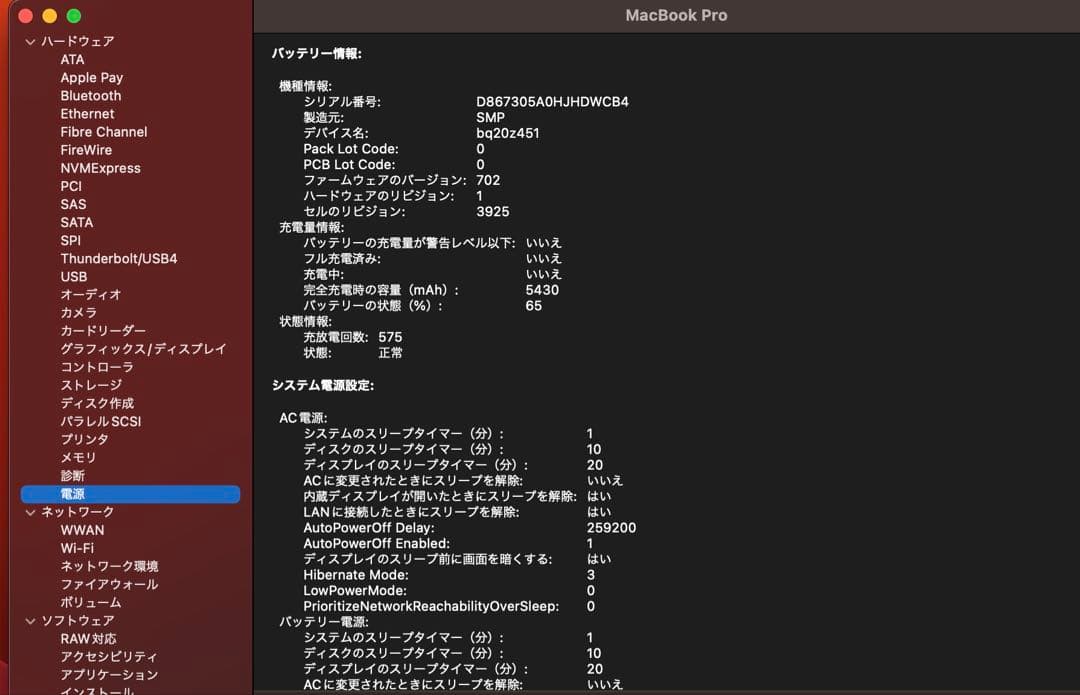Click the LowPowerMode label
This screenshot has width=1080, height=695.
[355, 590]
